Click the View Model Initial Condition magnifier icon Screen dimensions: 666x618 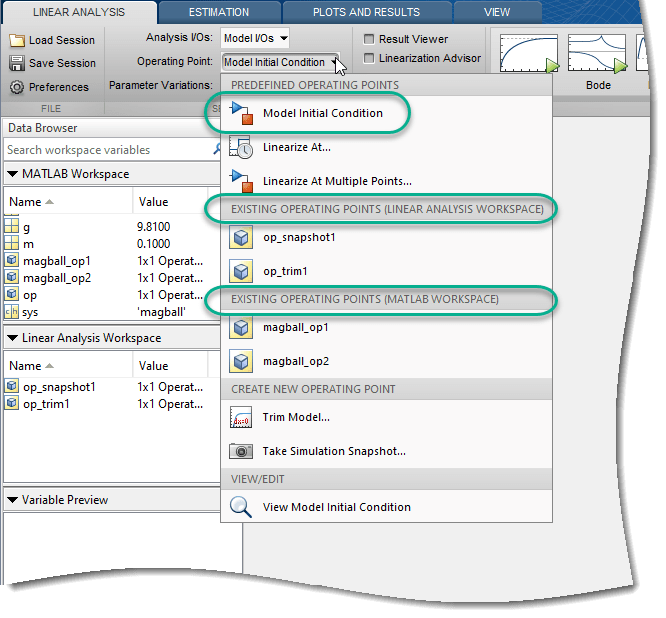tap(241, 507)
